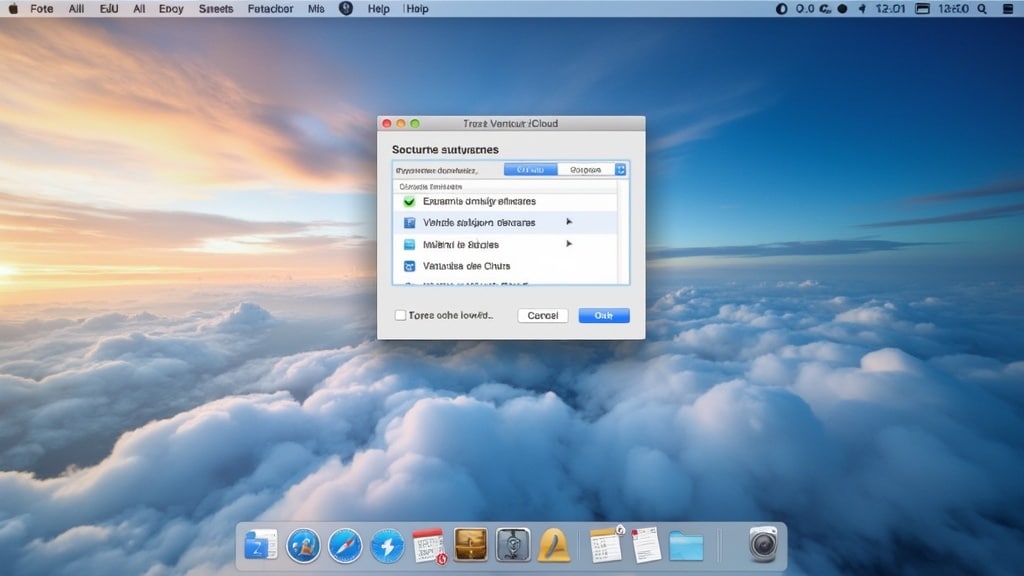Click the half-circle status icon in menu bar

[x=781, y=8]
